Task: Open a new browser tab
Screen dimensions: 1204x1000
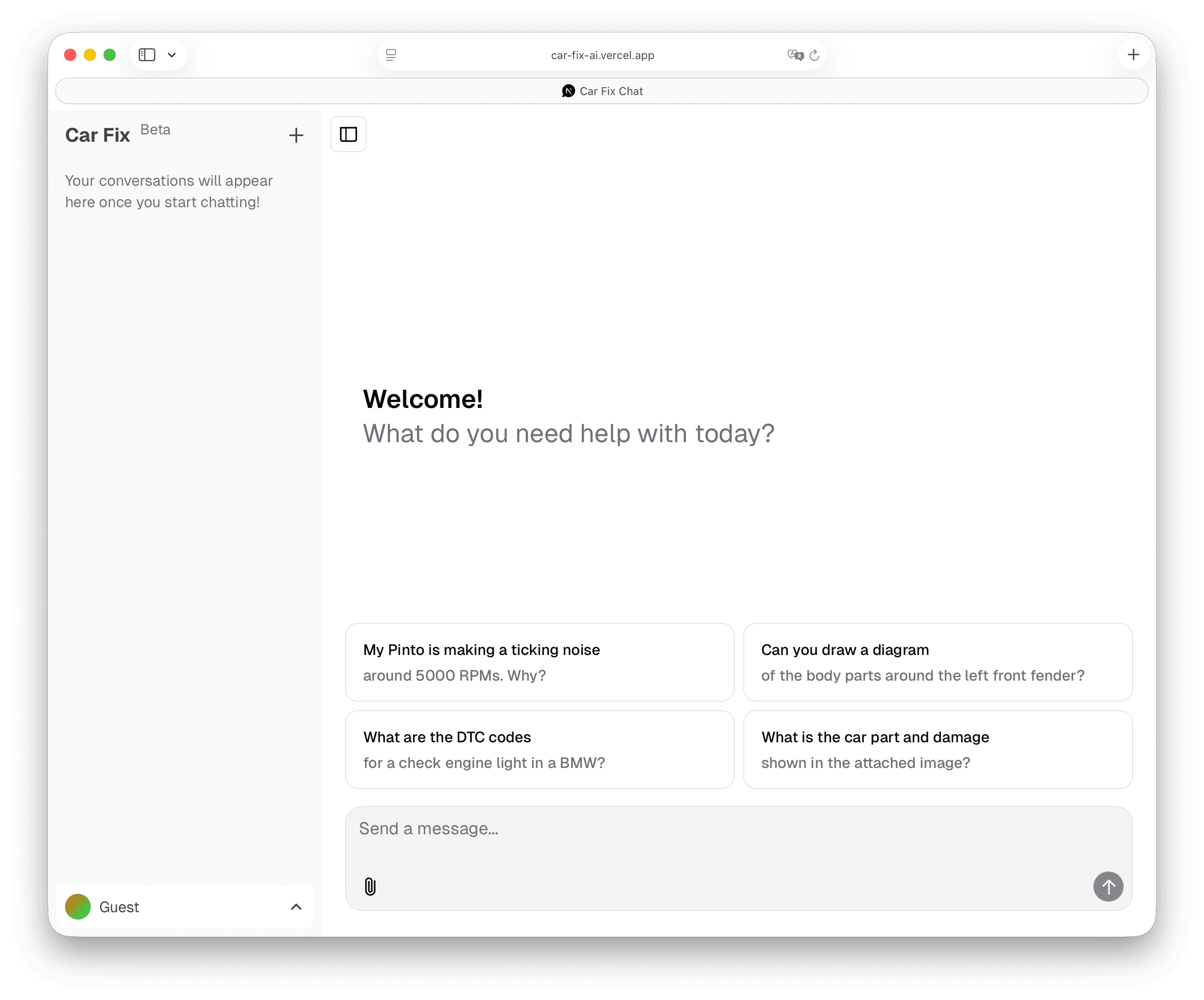Action: coord(1133,55)
